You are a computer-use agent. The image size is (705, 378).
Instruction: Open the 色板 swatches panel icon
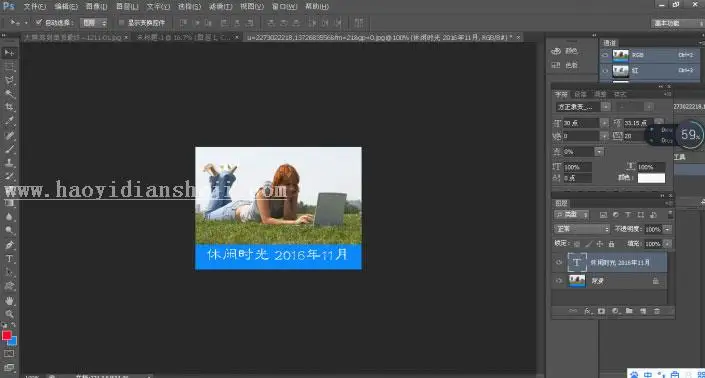coord(556,66)
